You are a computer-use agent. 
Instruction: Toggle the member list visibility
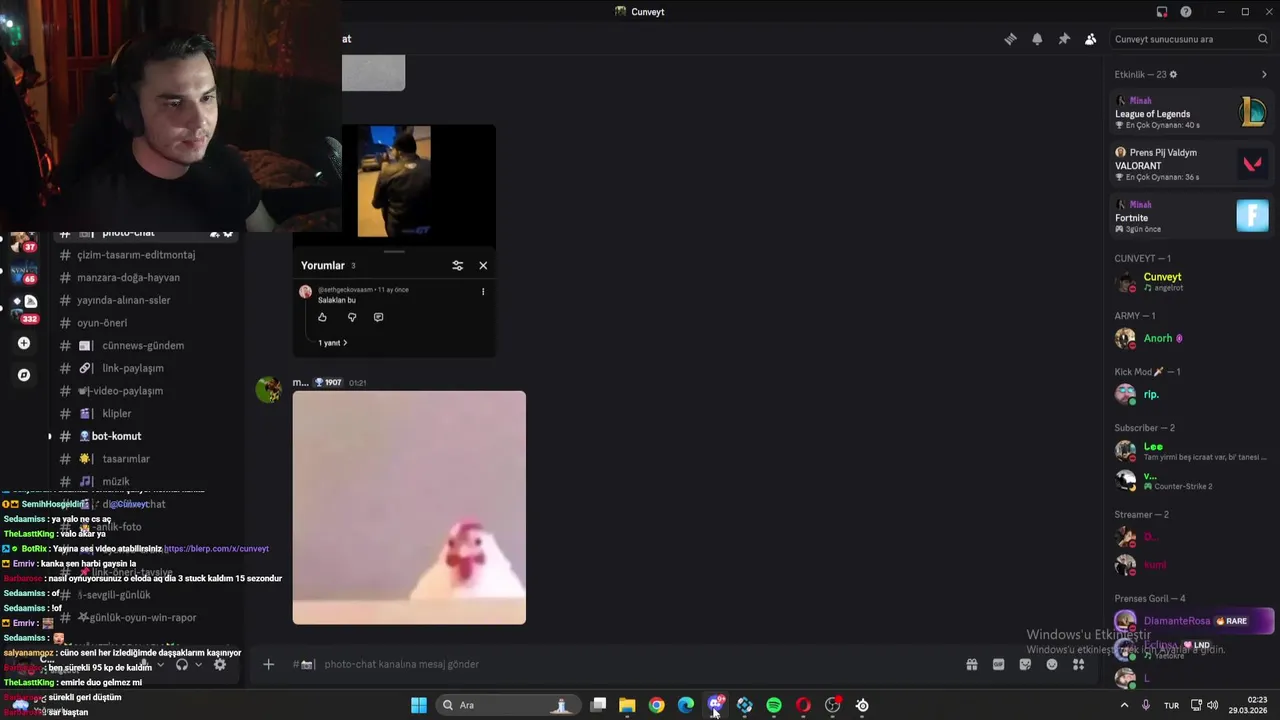click(1091, 39)
